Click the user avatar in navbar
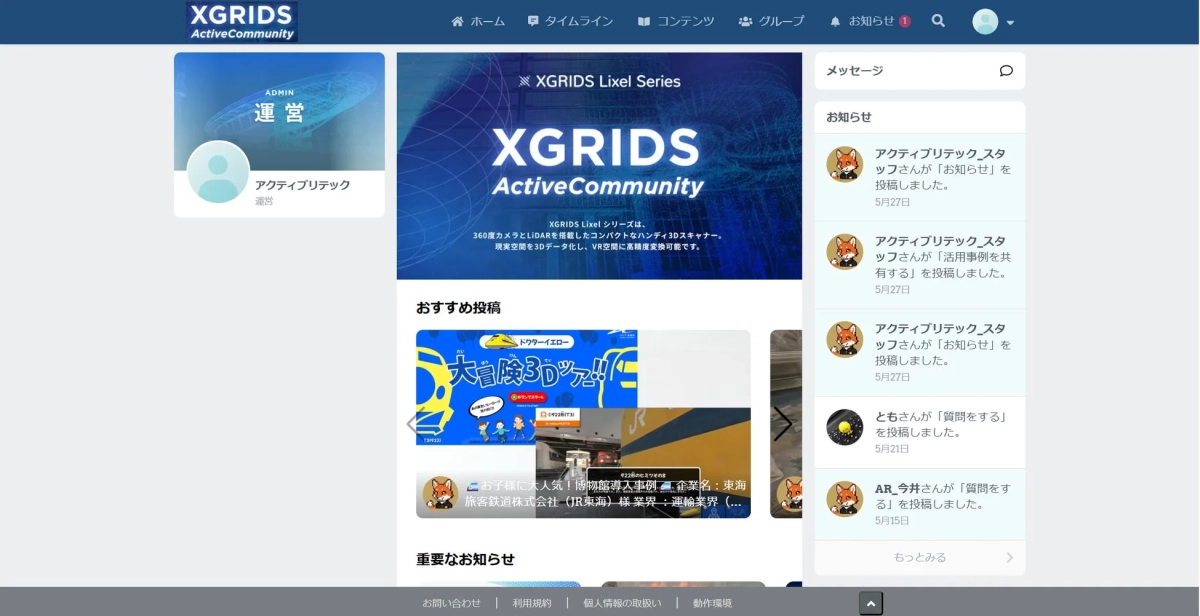 point(985,22)
